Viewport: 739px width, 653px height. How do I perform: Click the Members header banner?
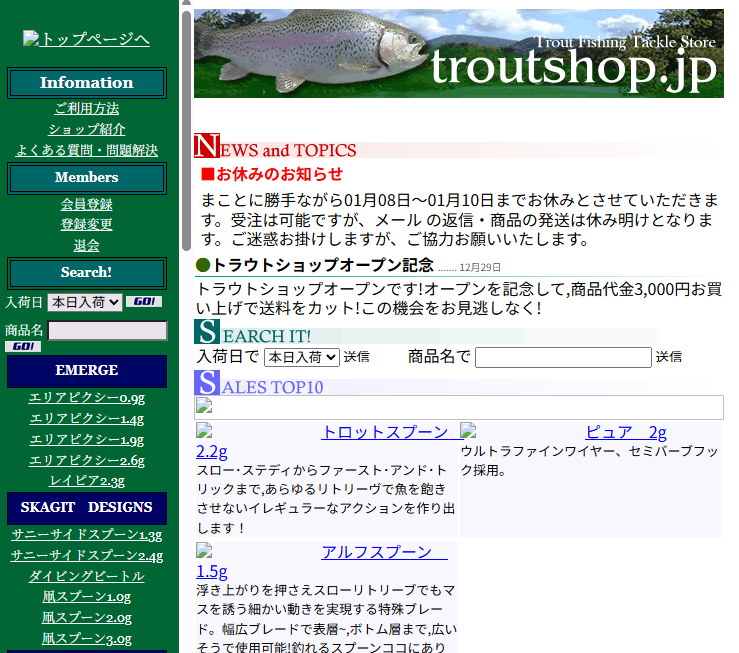87,178
